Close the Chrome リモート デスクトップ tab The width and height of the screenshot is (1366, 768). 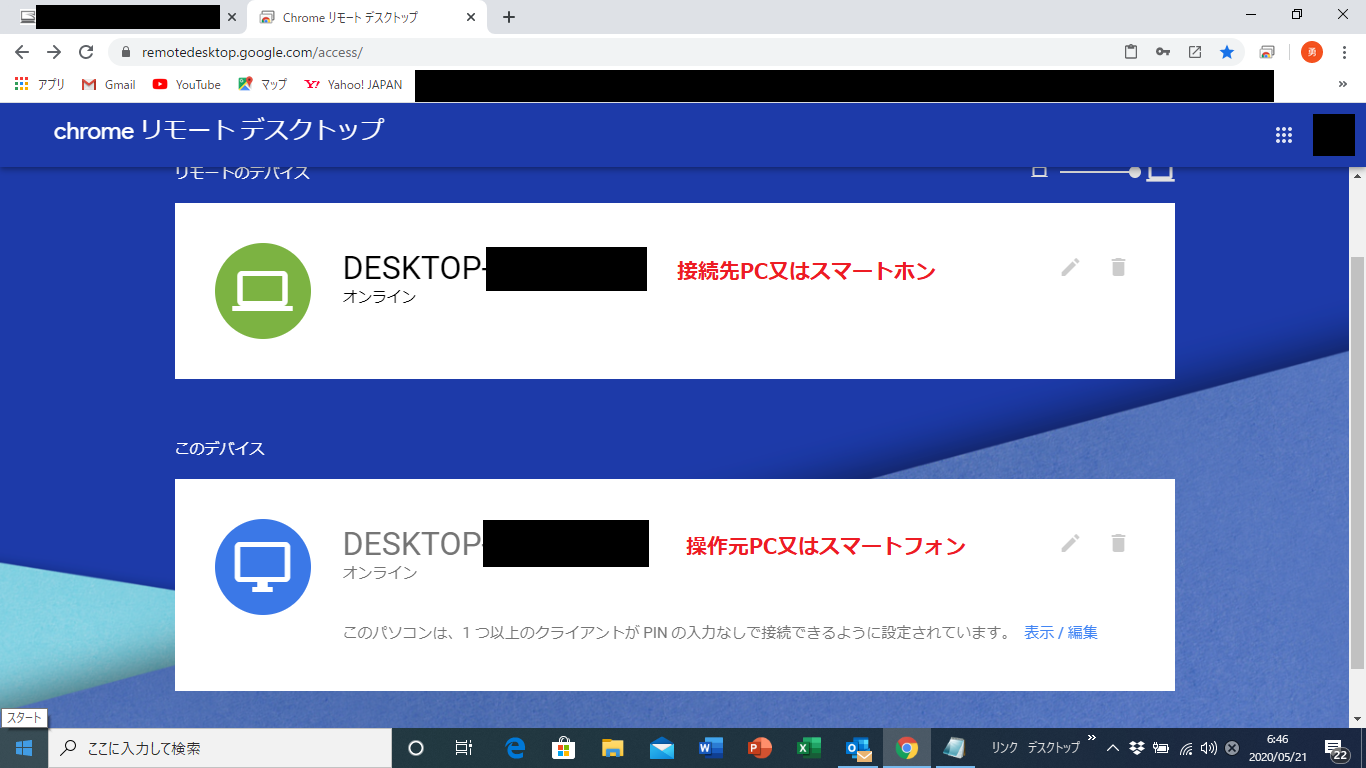click(x=471, y=18)
